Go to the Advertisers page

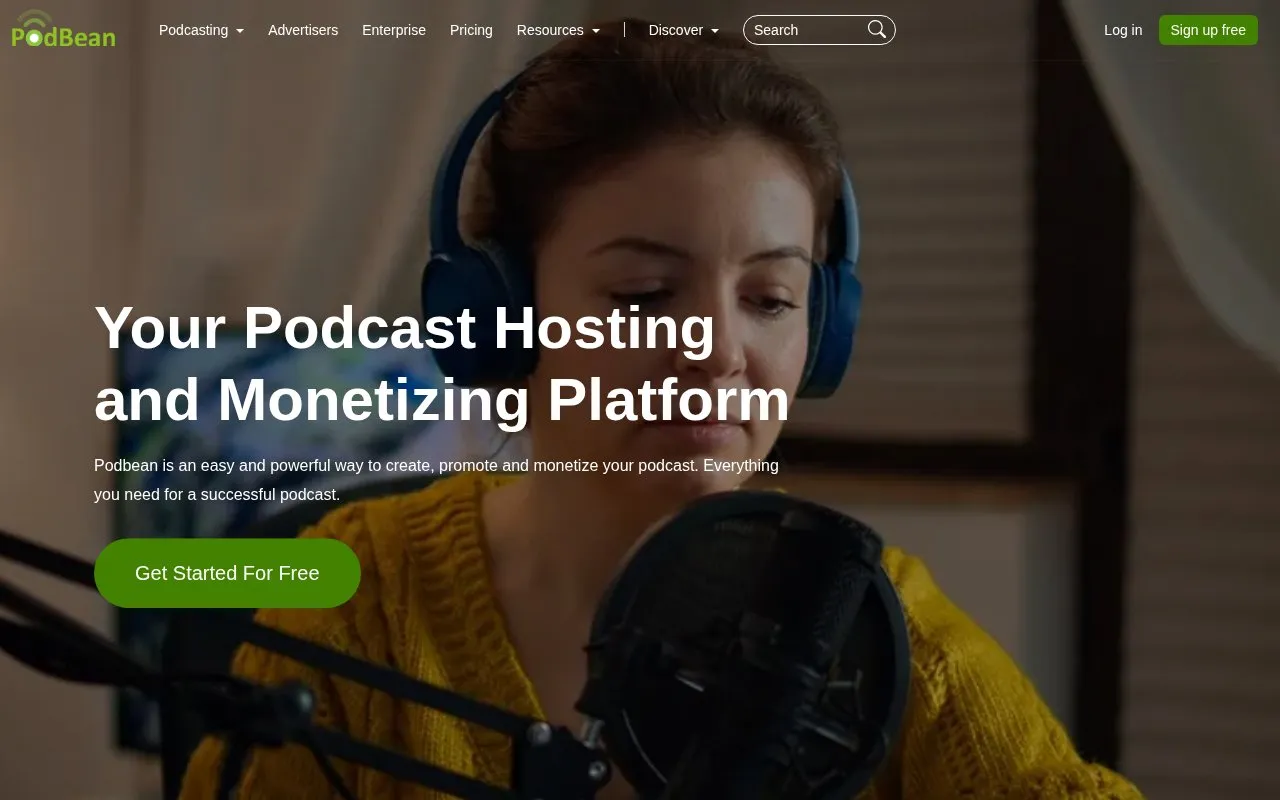[303, 30]
